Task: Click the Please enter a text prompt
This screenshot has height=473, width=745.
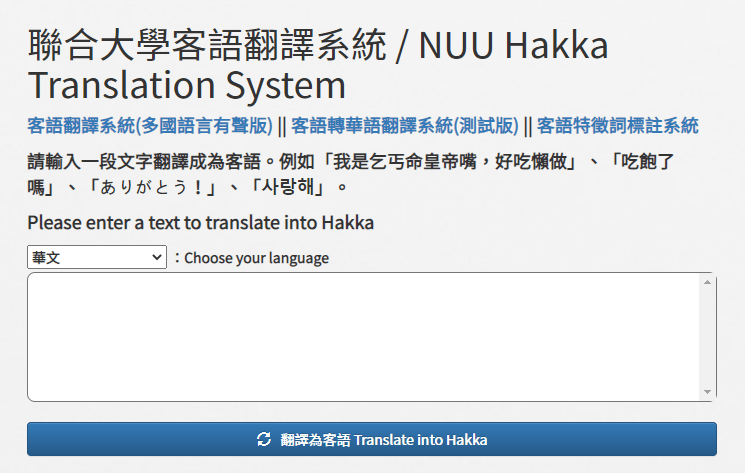Action: coord(201,223)
